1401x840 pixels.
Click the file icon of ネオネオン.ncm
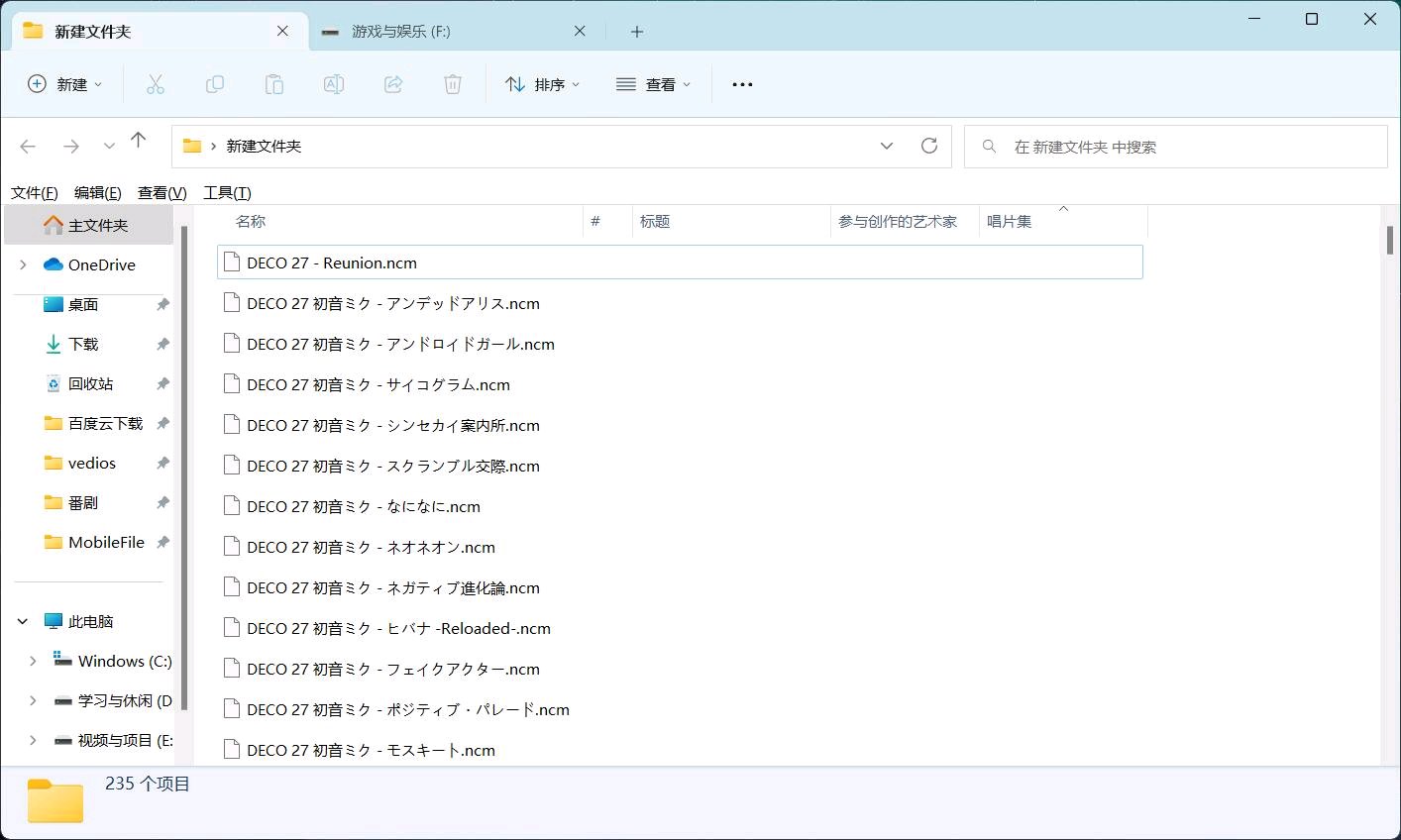click(232, 546)
